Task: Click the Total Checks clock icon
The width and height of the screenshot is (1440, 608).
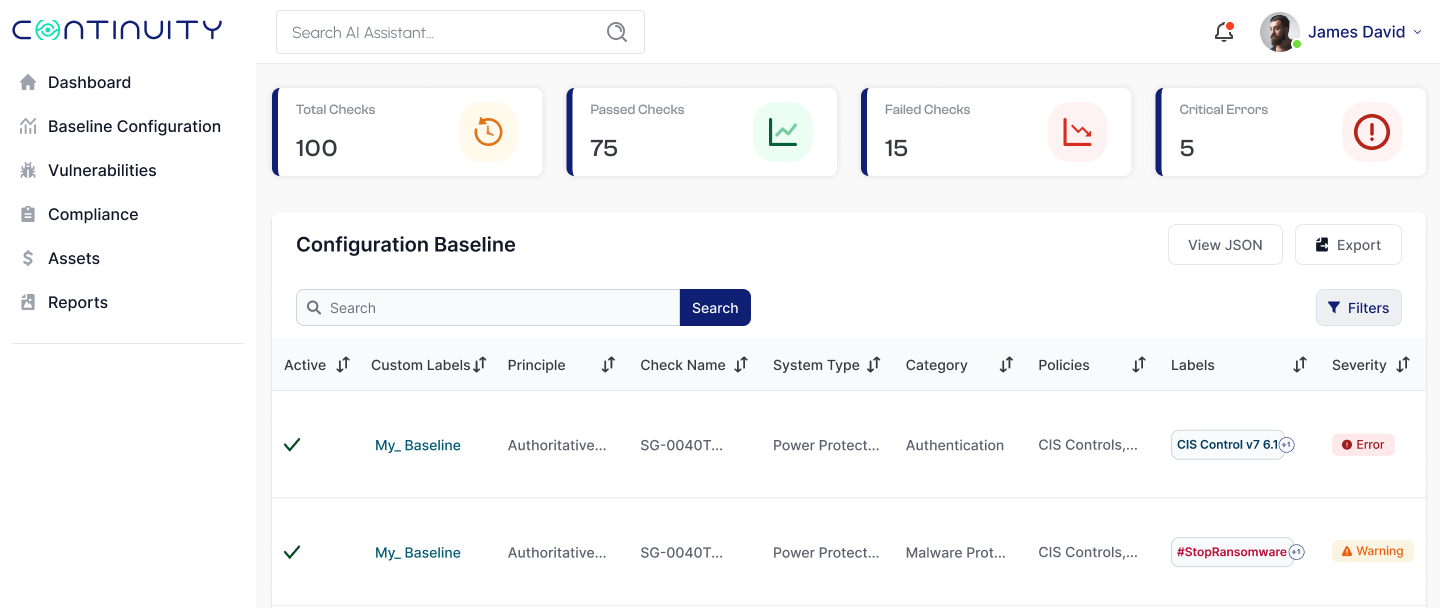Action: tap(488, 132)
